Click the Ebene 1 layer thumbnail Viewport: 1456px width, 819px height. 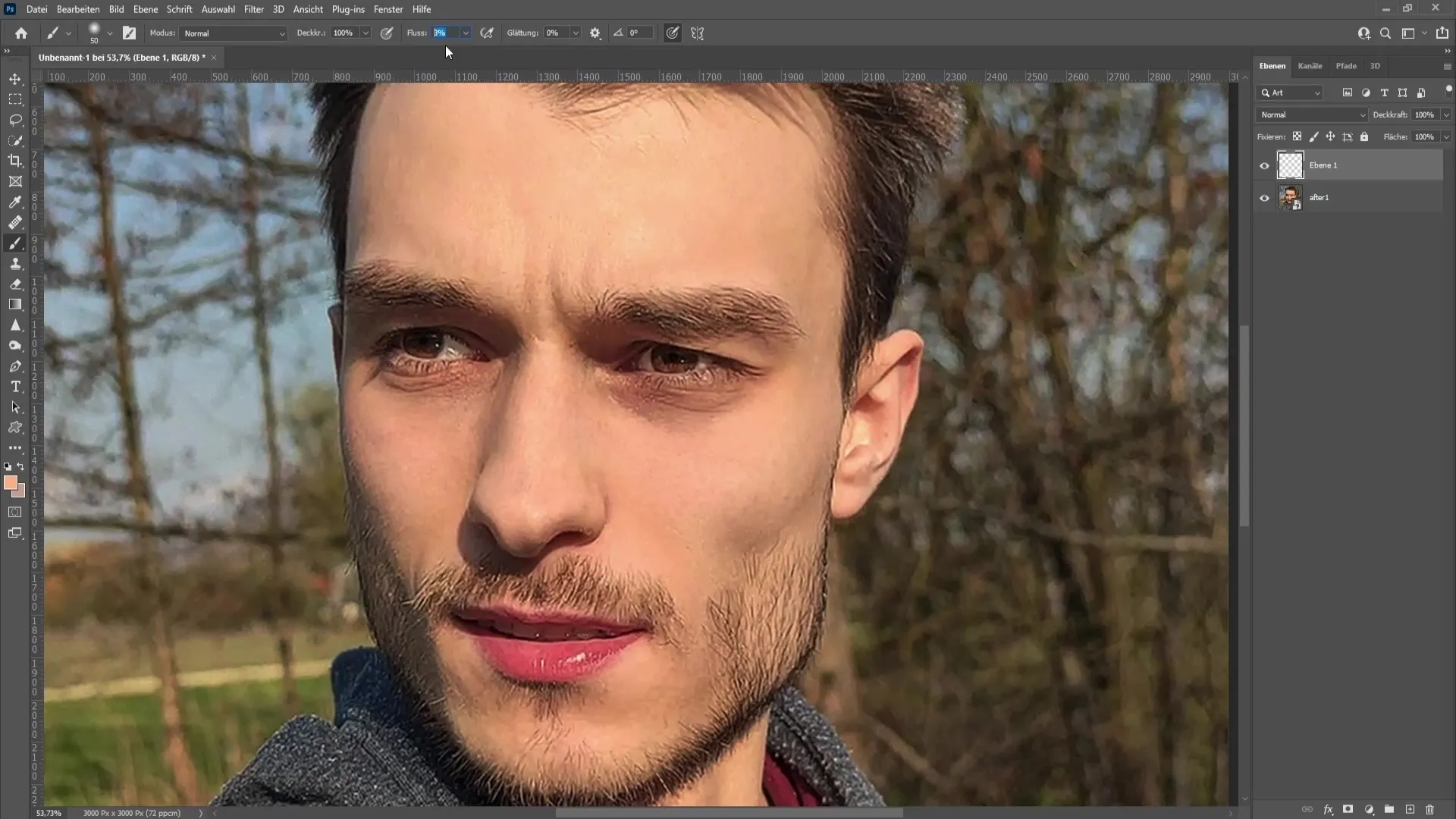click(1290, 165)
